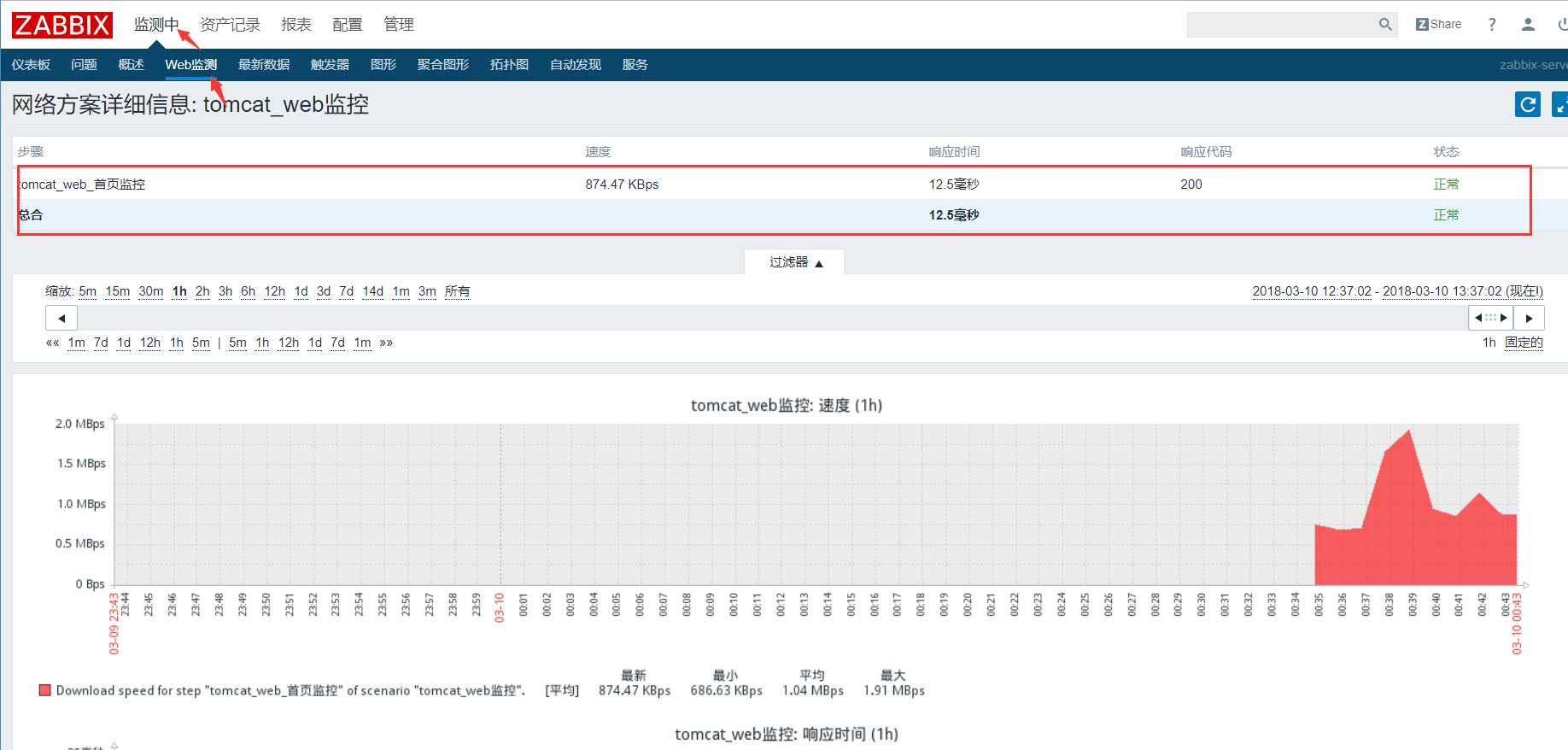Screen dimensions: 1568x750
Task: Set zoom to 15m
Action: [118, 291]
